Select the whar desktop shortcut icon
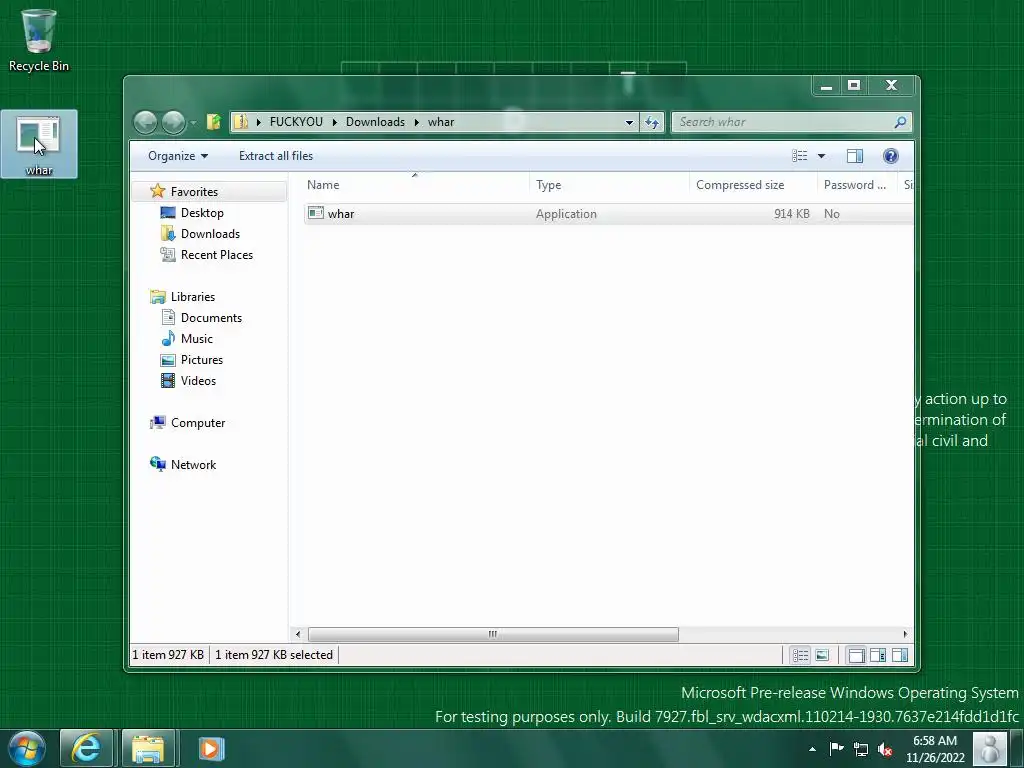This screenshot has height=768, width=1024. (39, 144)
